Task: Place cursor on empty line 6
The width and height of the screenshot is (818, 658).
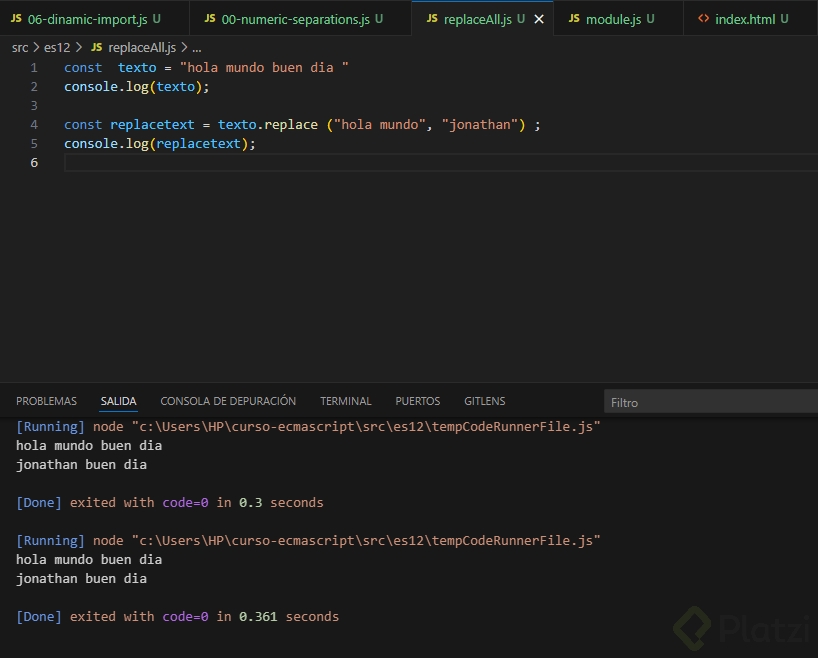Action: click(x=300, y=163)
